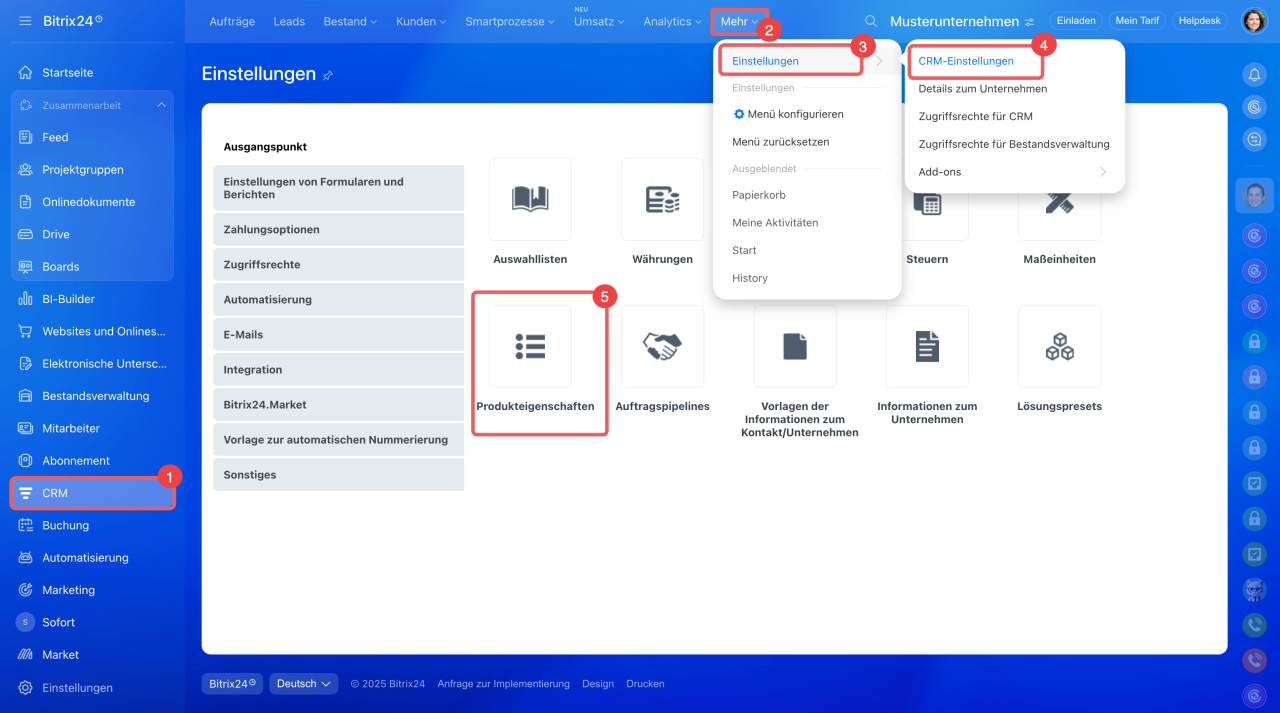Expand the Umsatz dropdown menu
This screenshot has width=1280, height=713.
598,21
